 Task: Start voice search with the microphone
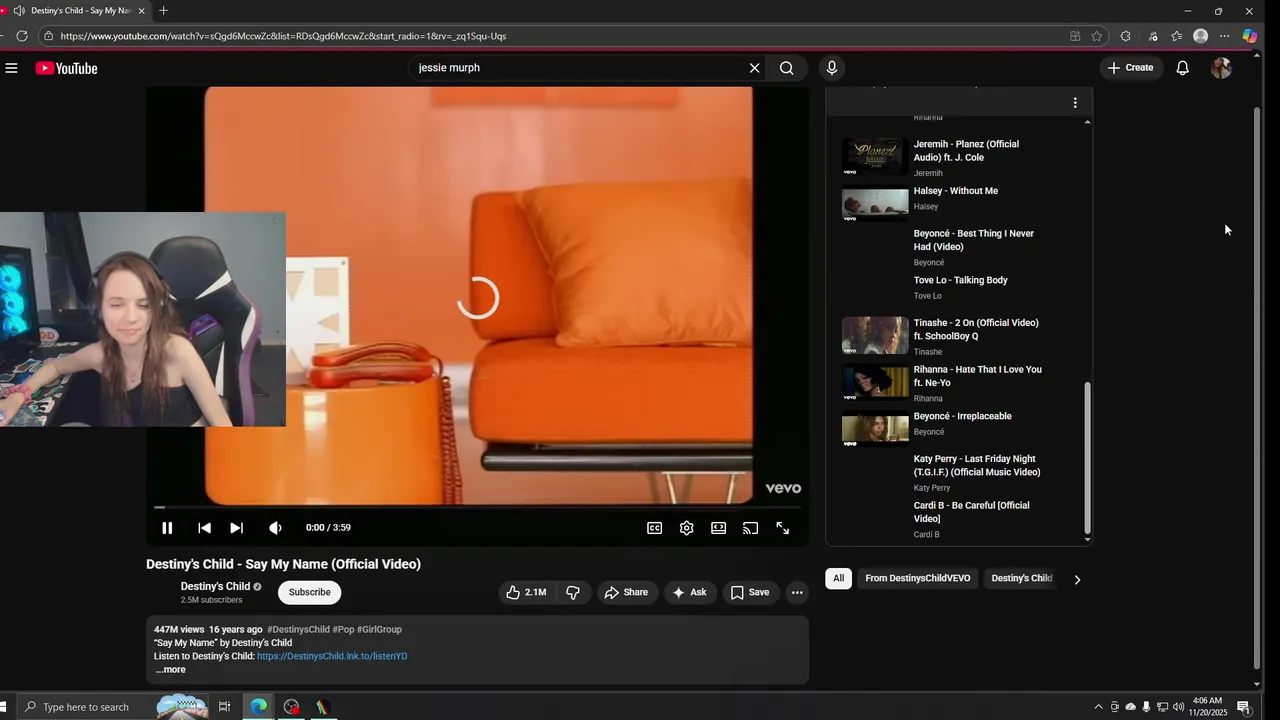point(831,68)
